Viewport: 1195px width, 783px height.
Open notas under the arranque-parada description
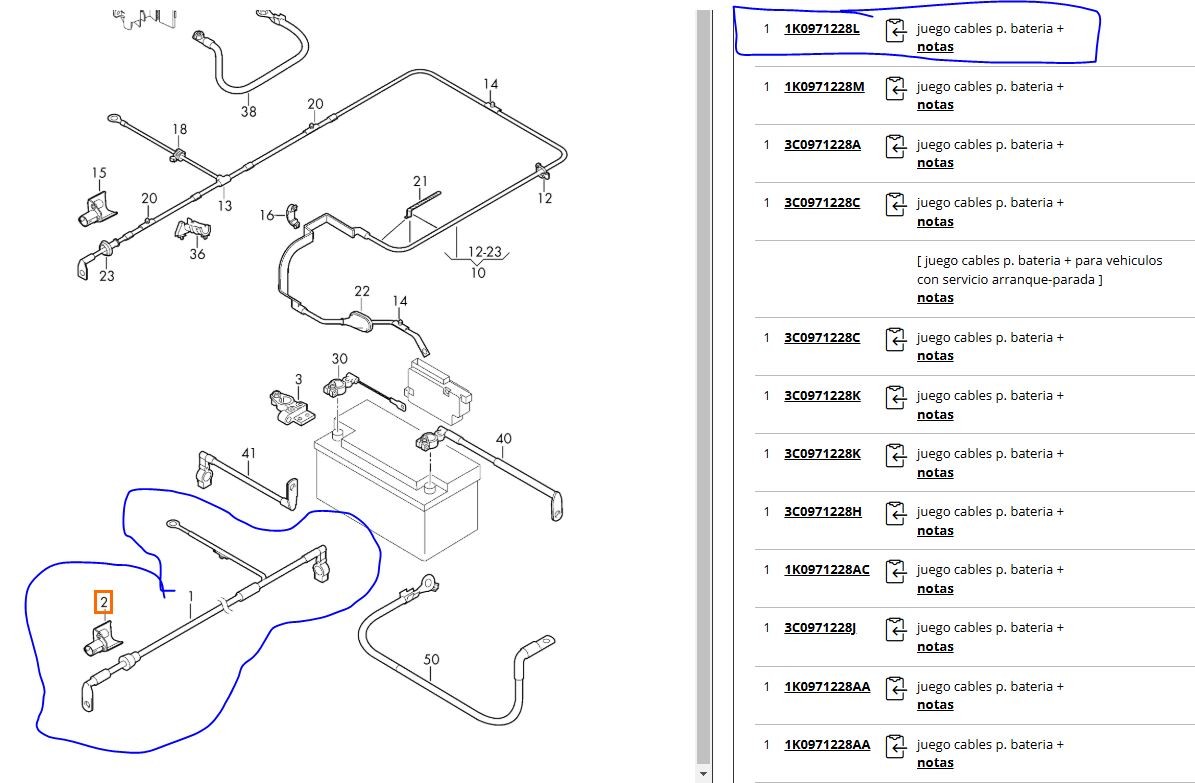[x=935, y=298]
